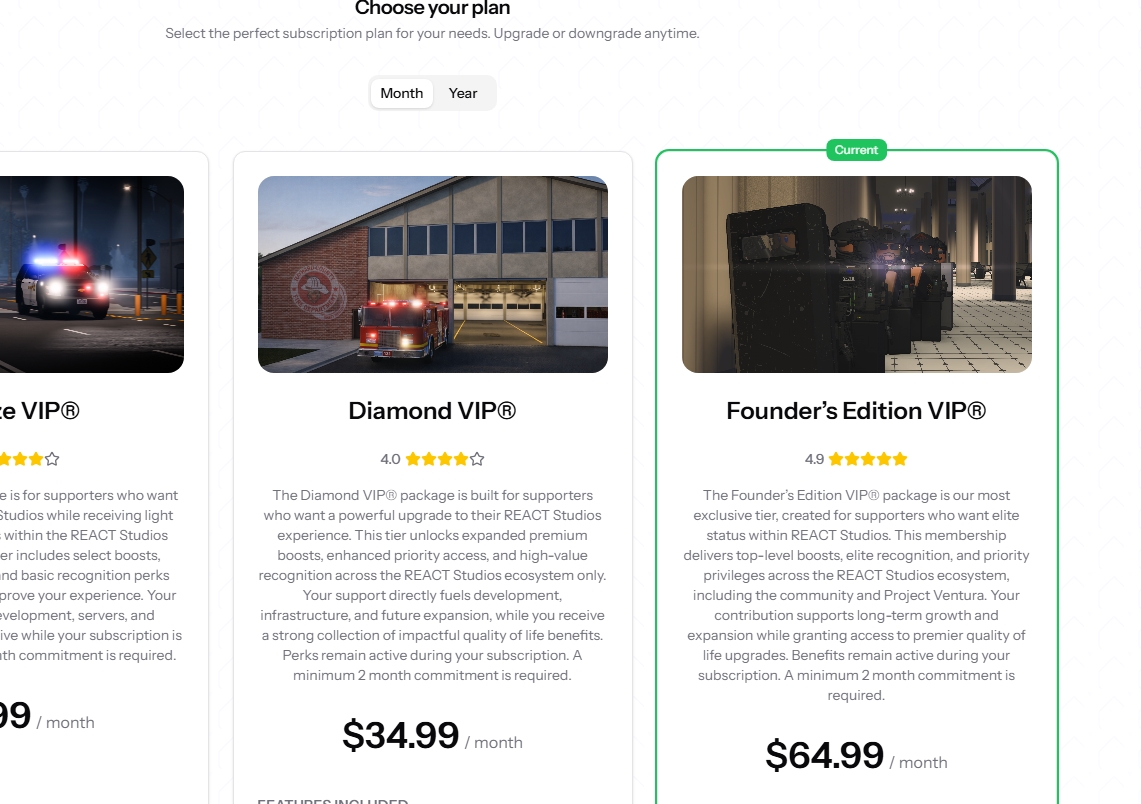Open the Diamond VIP fire station image
This screenshot has width=1141, height=804.
coord(433,274)
